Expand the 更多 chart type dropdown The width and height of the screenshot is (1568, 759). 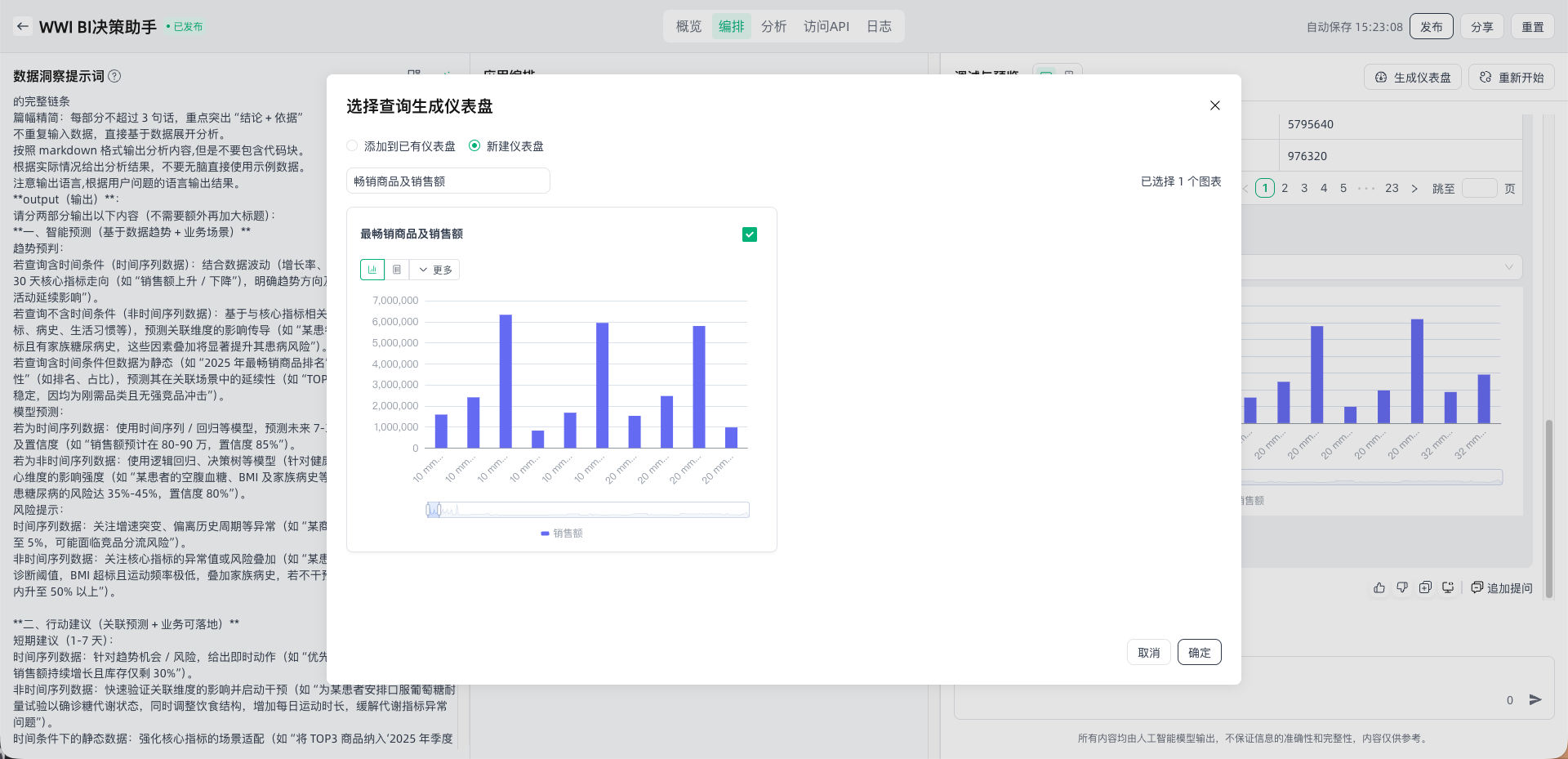click(x=435, y=270)
